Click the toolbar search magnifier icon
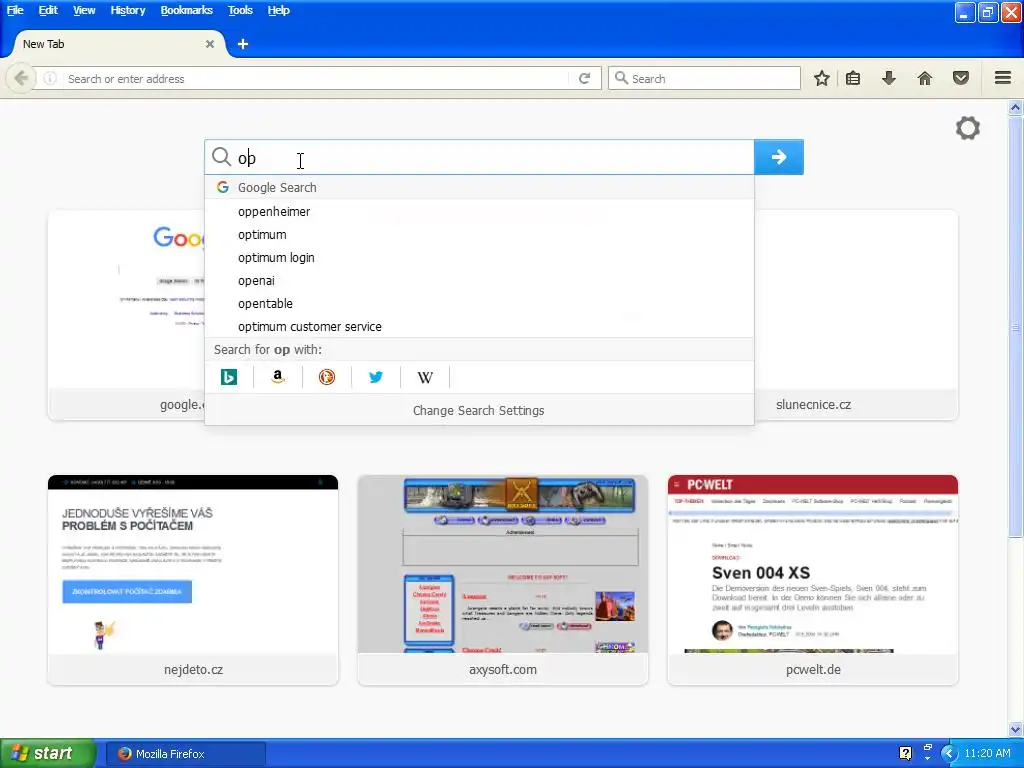Screen dimensions: 1024x768 click(622, 78)
